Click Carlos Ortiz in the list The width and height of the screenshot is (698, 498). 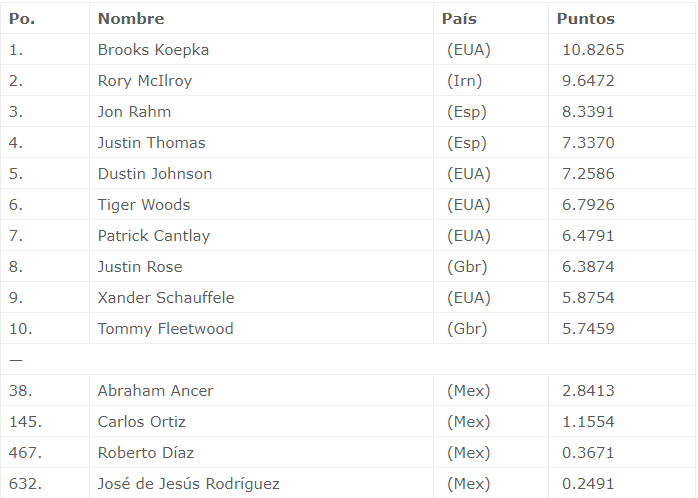point(142,422)
